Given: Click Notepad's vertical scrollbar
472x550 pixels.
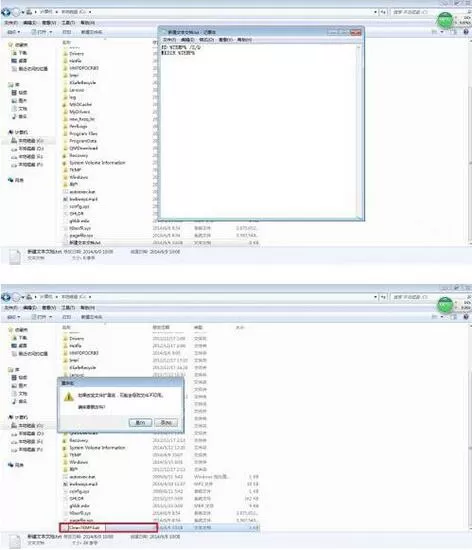Looking at the screenshot, I should [359, 130].
